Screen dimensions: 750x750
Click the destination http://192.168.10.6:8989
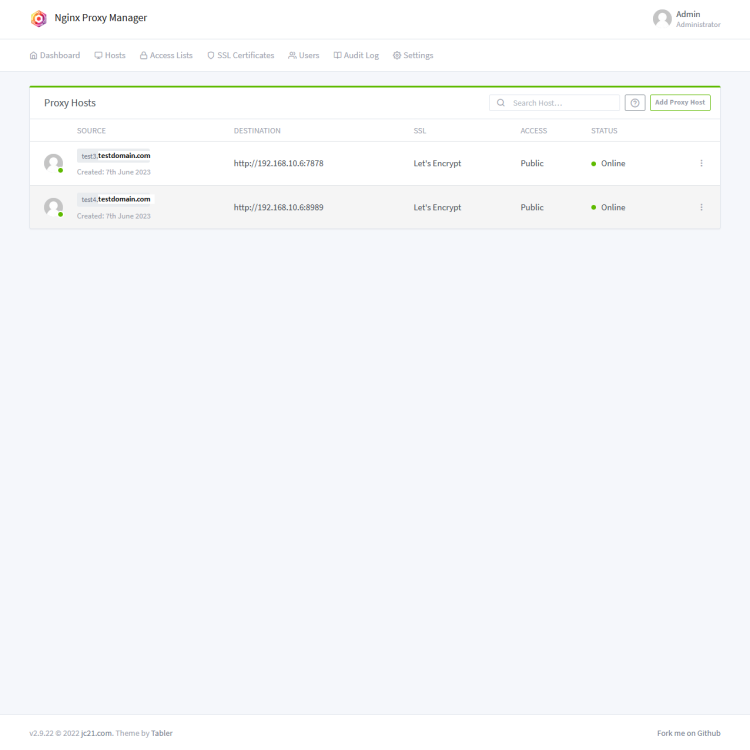pyautogui.click(x=278, y=208)
